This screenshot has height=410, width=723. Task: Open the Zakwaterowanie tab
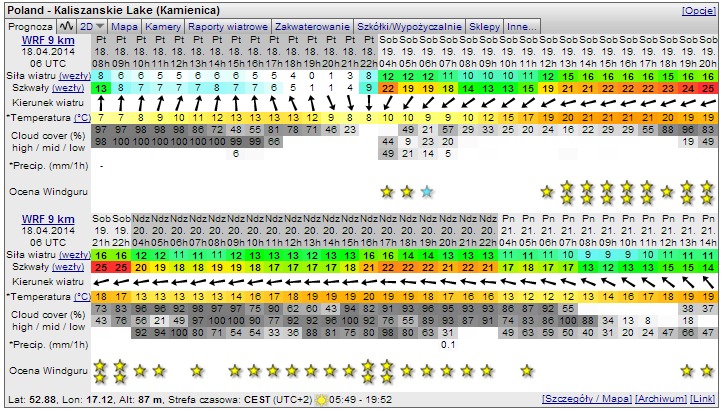pos(312,27)
